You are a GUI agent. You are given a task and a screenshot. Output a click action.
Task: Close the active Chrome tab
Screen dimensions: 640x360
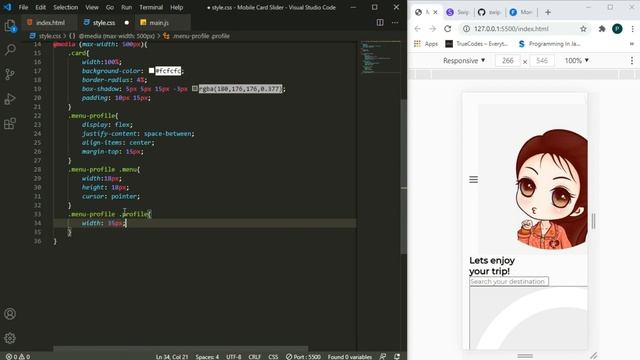435,12
